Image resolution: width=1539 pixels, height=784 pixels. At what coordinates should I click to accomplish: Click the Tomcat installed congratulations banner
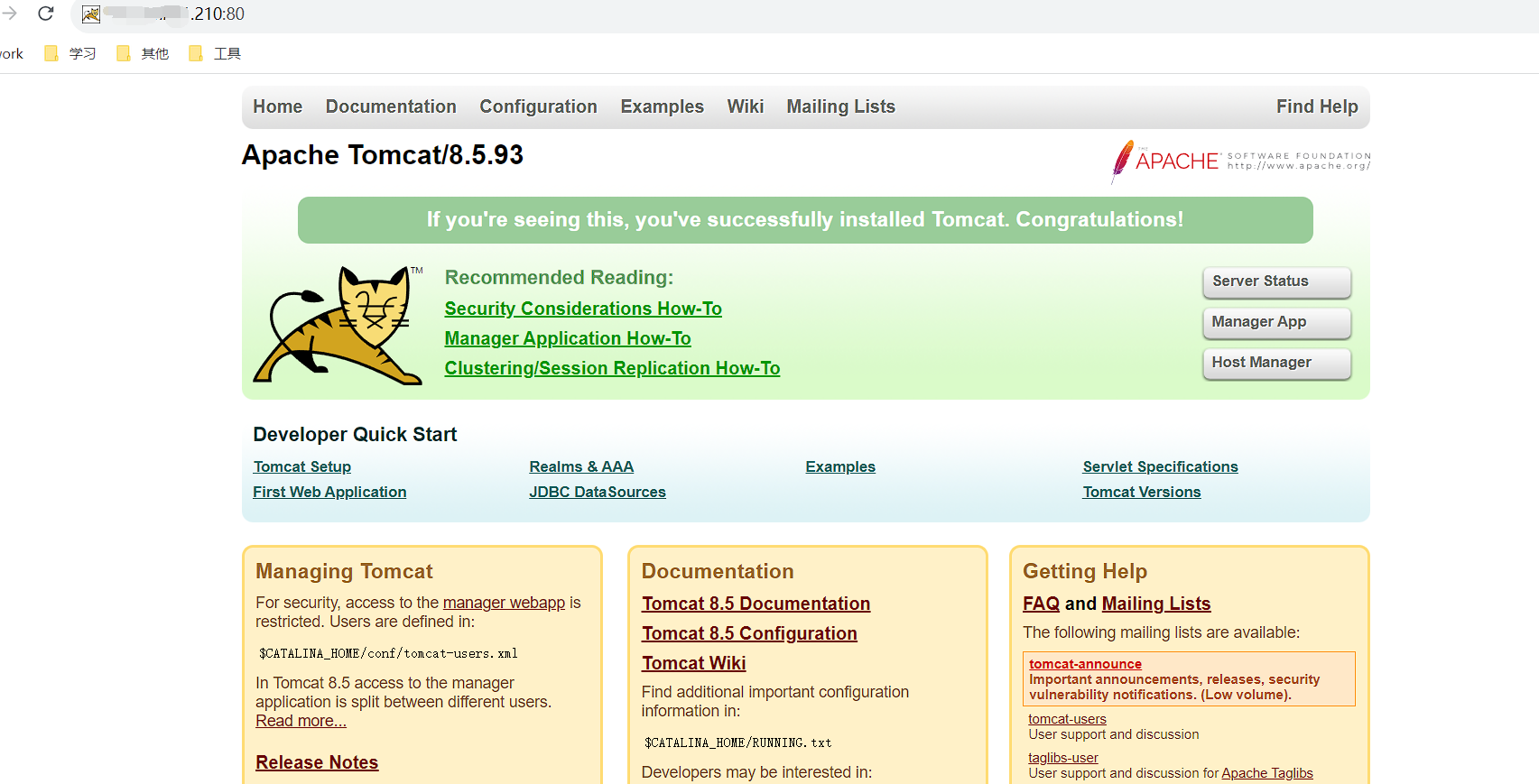805,220
